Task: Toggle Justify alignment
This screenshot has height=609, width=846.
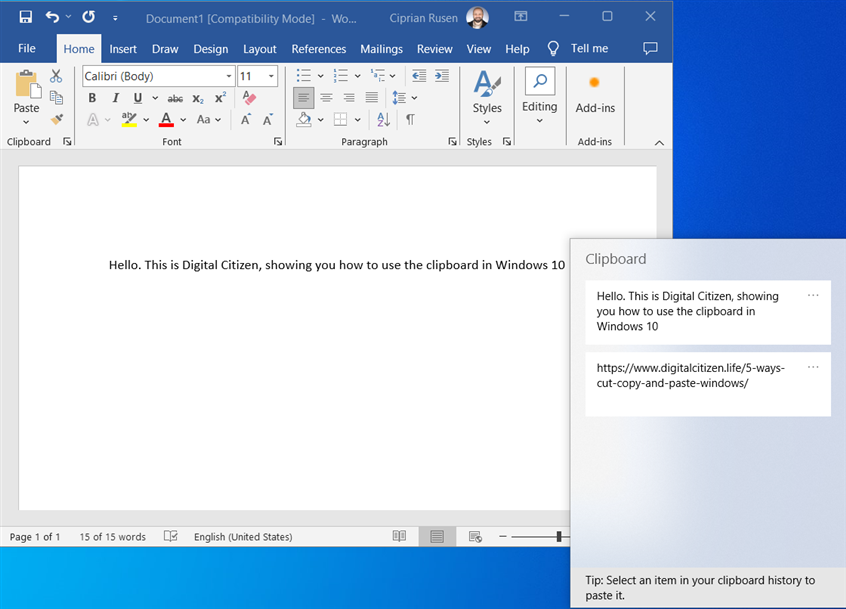Action: click(x=372, y=98)
